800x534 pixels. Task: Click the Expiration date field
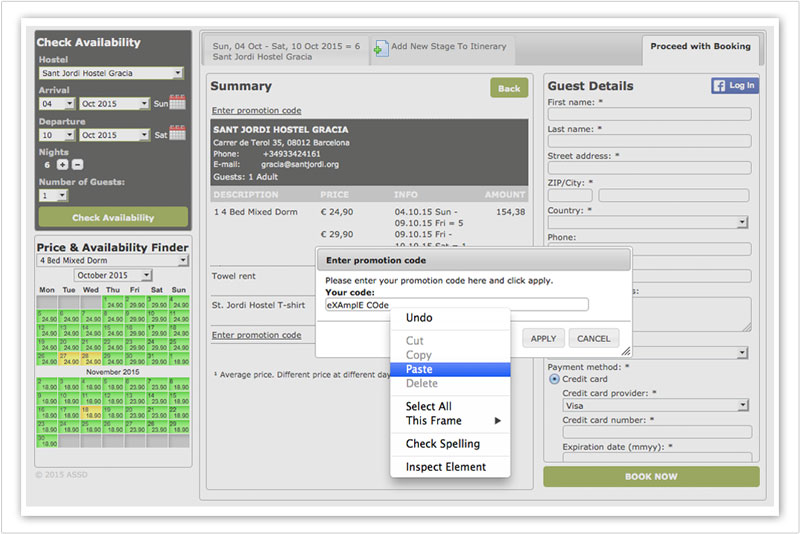pyautogui.click(x=657, y=457)
